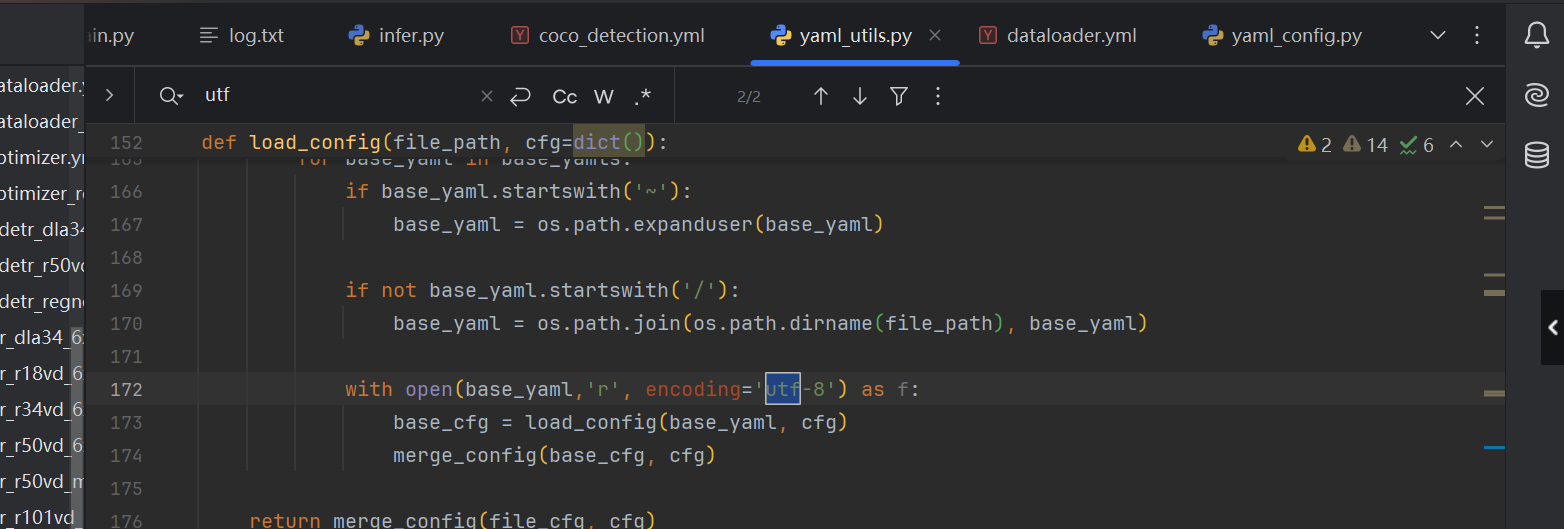Open the log.txt editor tab
The height and width of the screenshot is (529, 1564).
click(x=241, y=36)
